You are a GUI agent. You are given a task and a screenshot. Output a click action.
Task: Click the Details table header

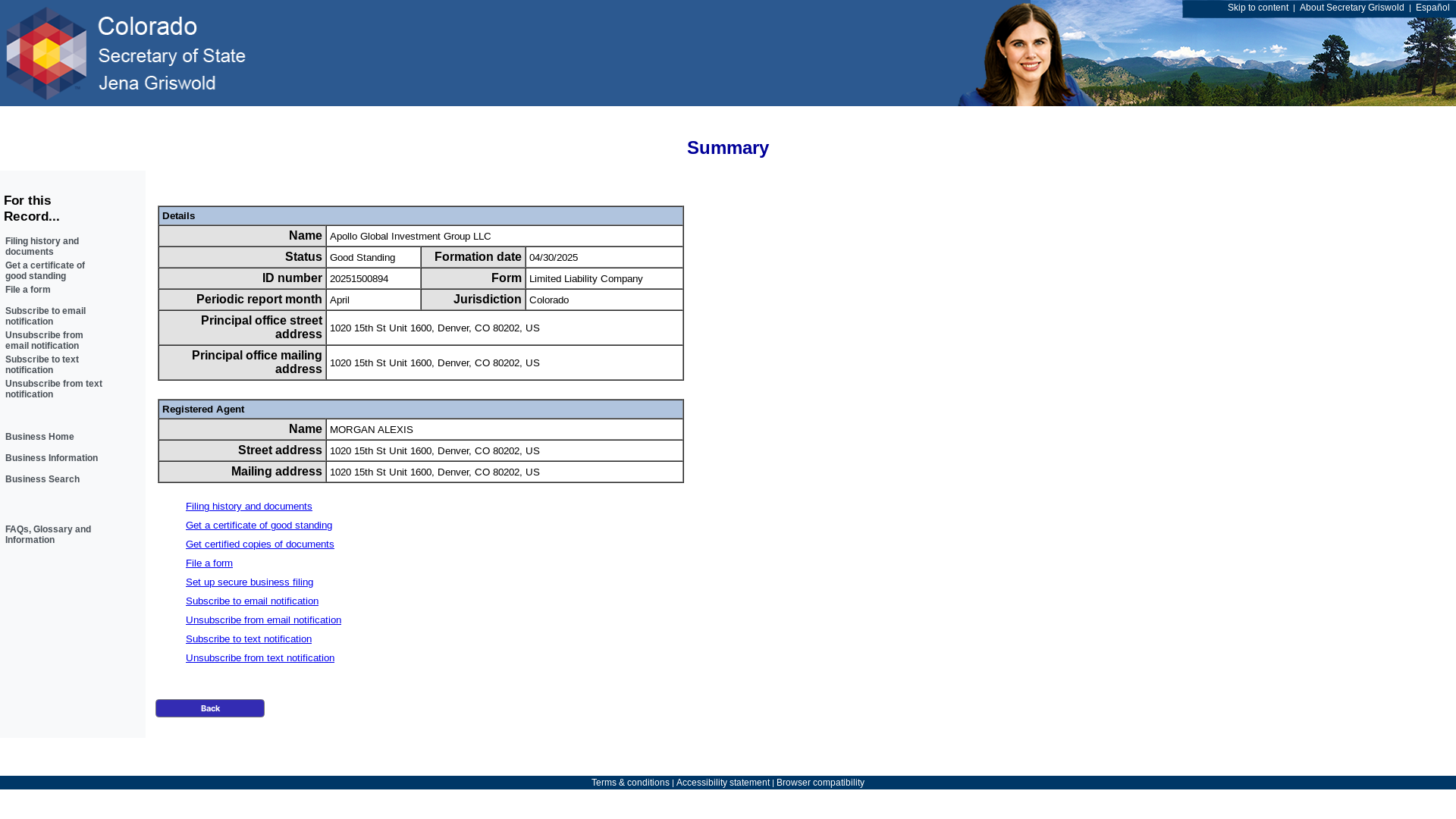[421, 216]
